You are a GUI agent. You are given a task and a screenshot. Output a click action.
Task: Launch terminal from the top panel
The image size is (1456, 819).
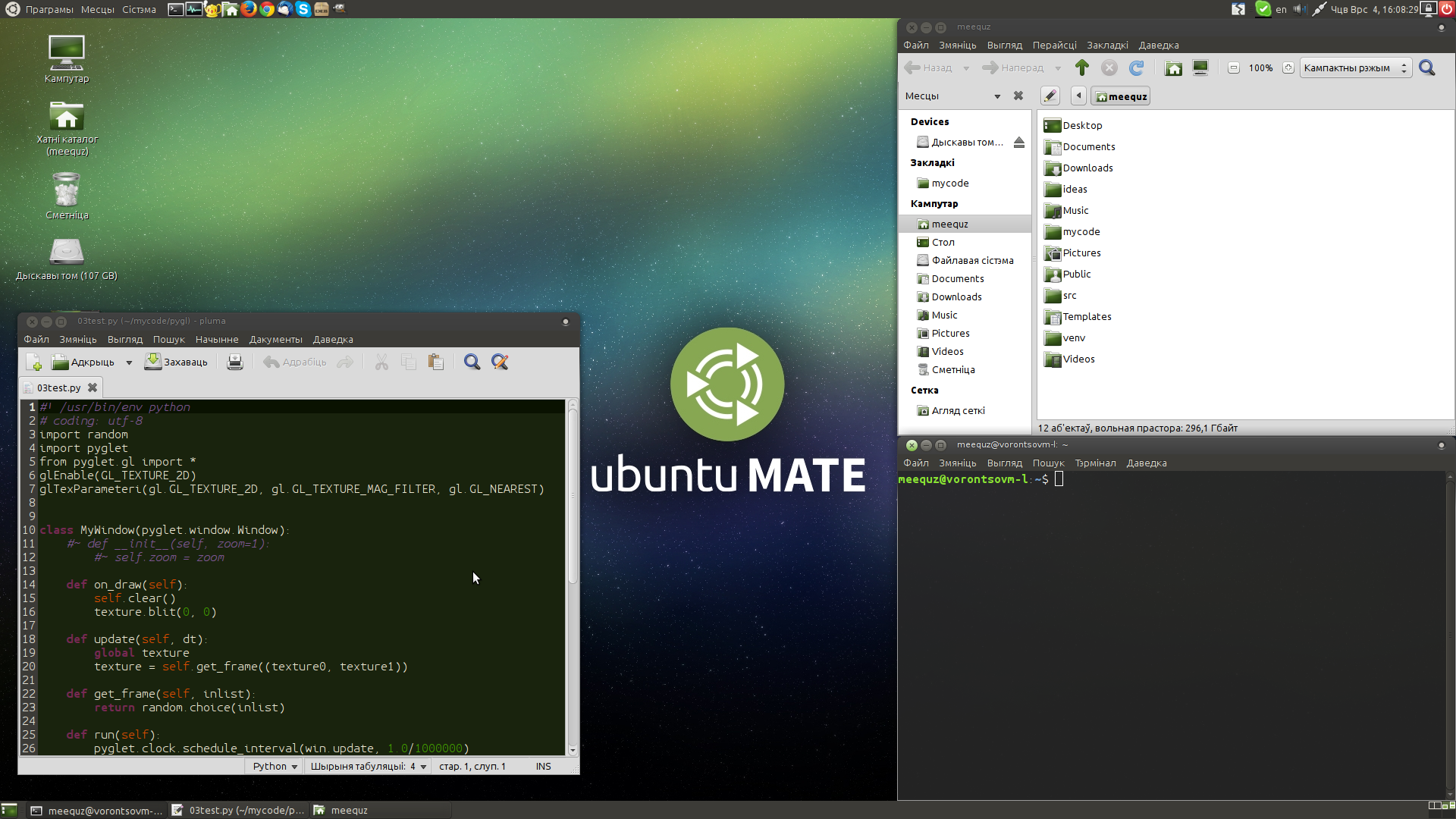pos(175,9)
